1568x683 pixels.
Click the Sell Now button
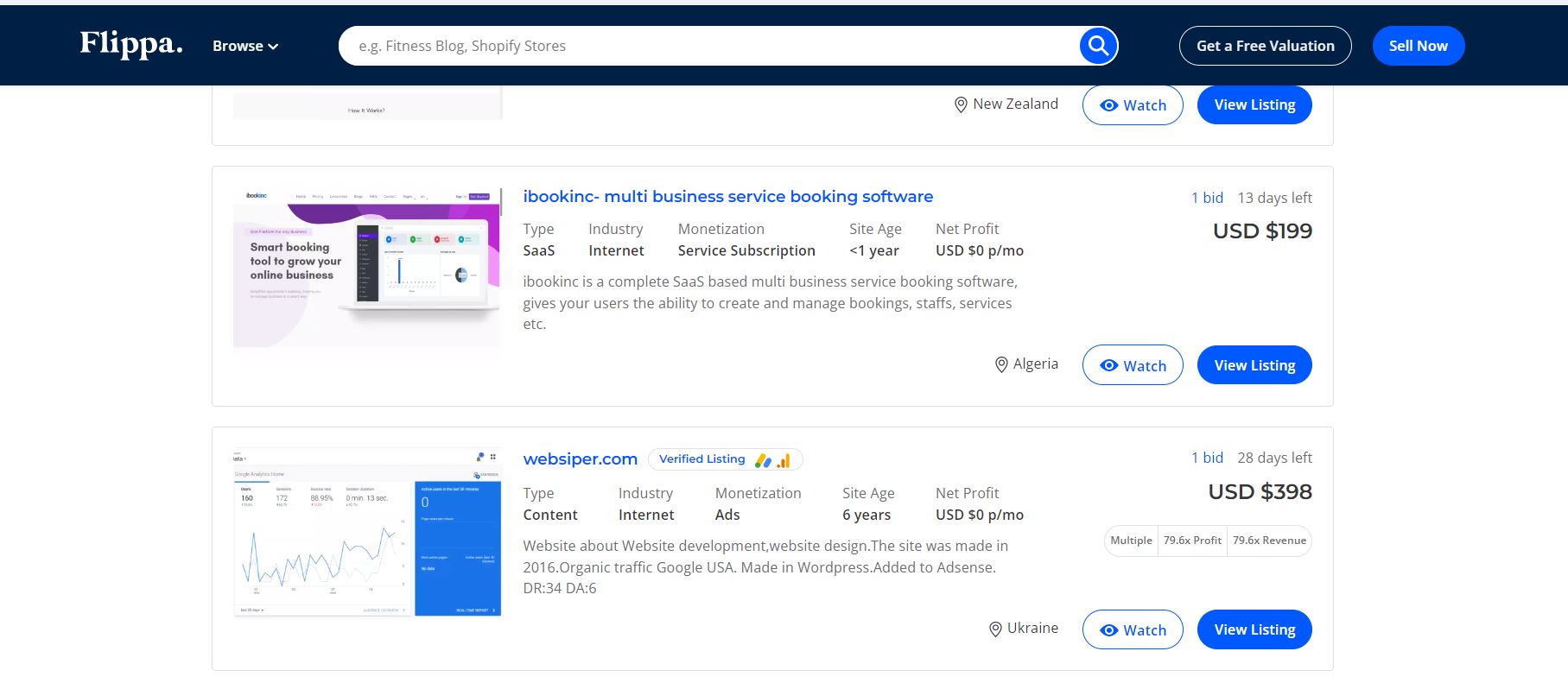tap(1418, 46)
